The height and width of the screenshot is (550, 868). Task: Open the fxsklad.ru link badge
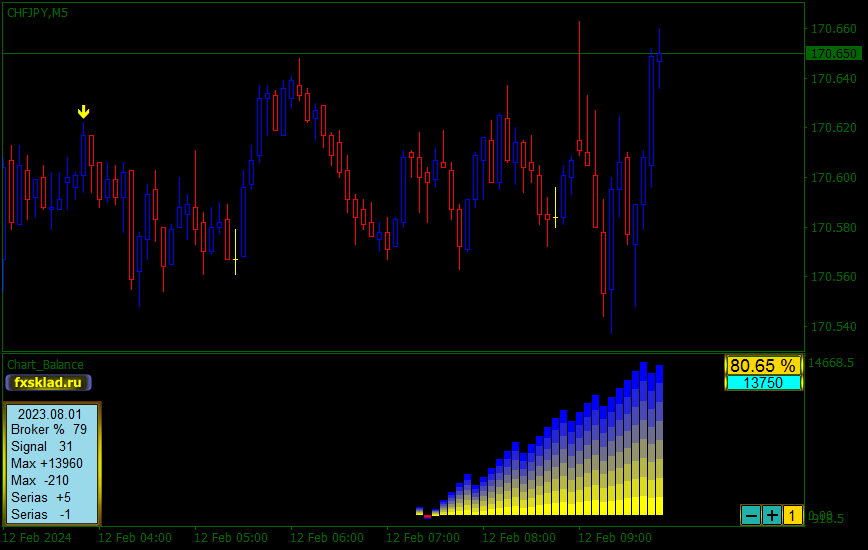coord(48,382)
